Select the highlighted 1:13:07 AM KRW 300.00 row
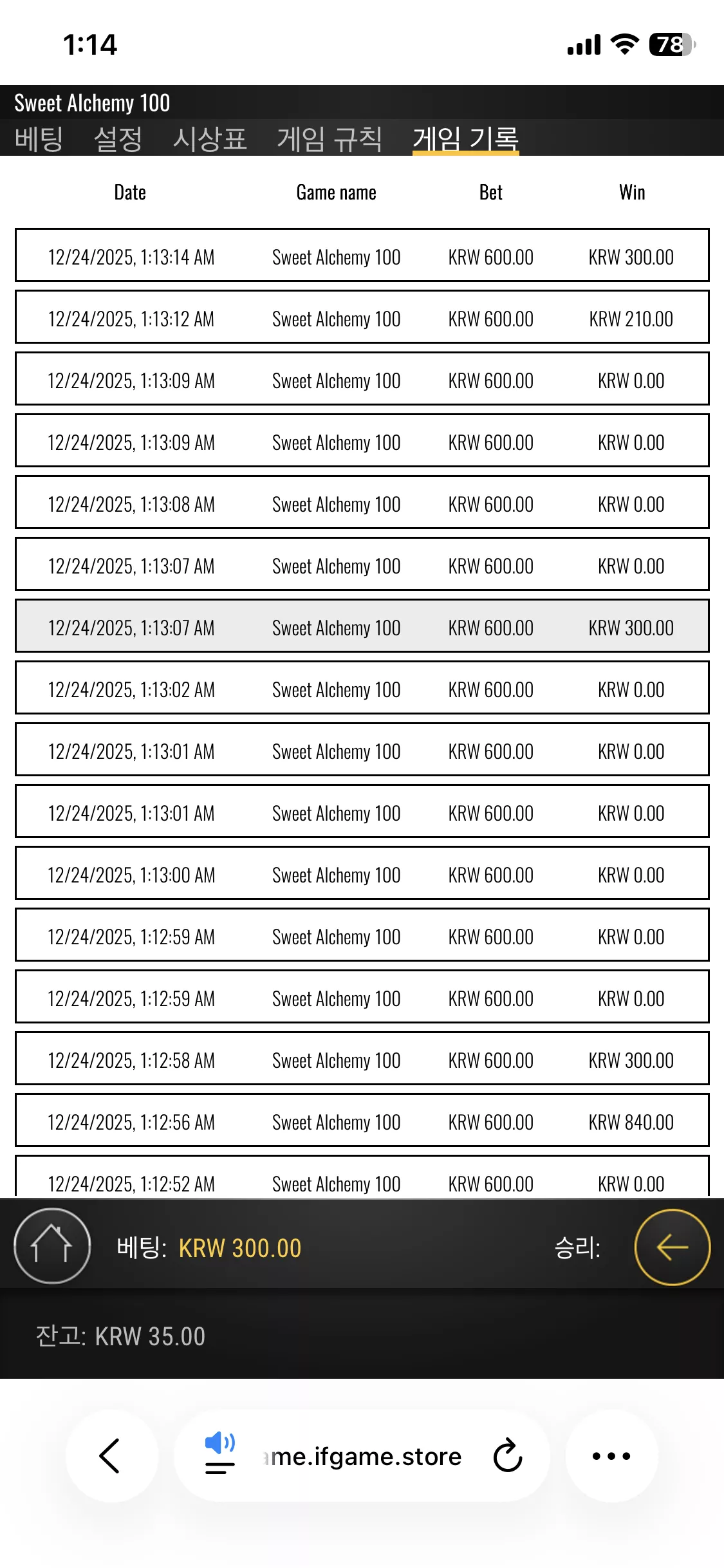724x1568 pixels. pos(362,626)
